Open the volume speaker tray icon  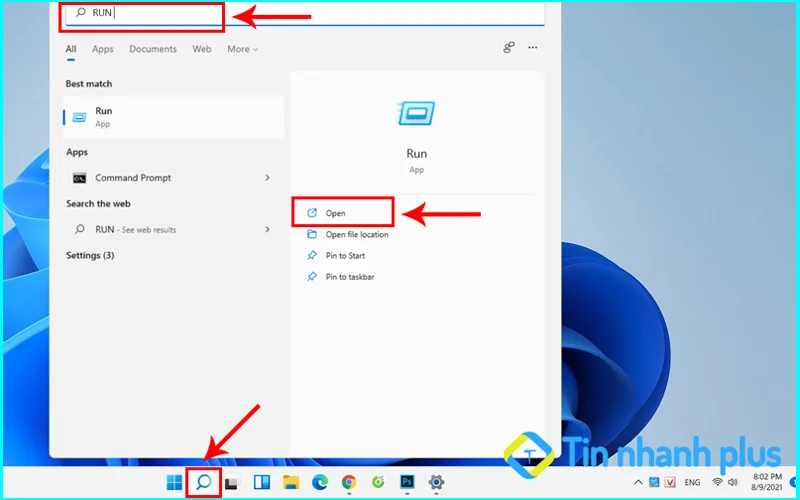pos(733,482)
